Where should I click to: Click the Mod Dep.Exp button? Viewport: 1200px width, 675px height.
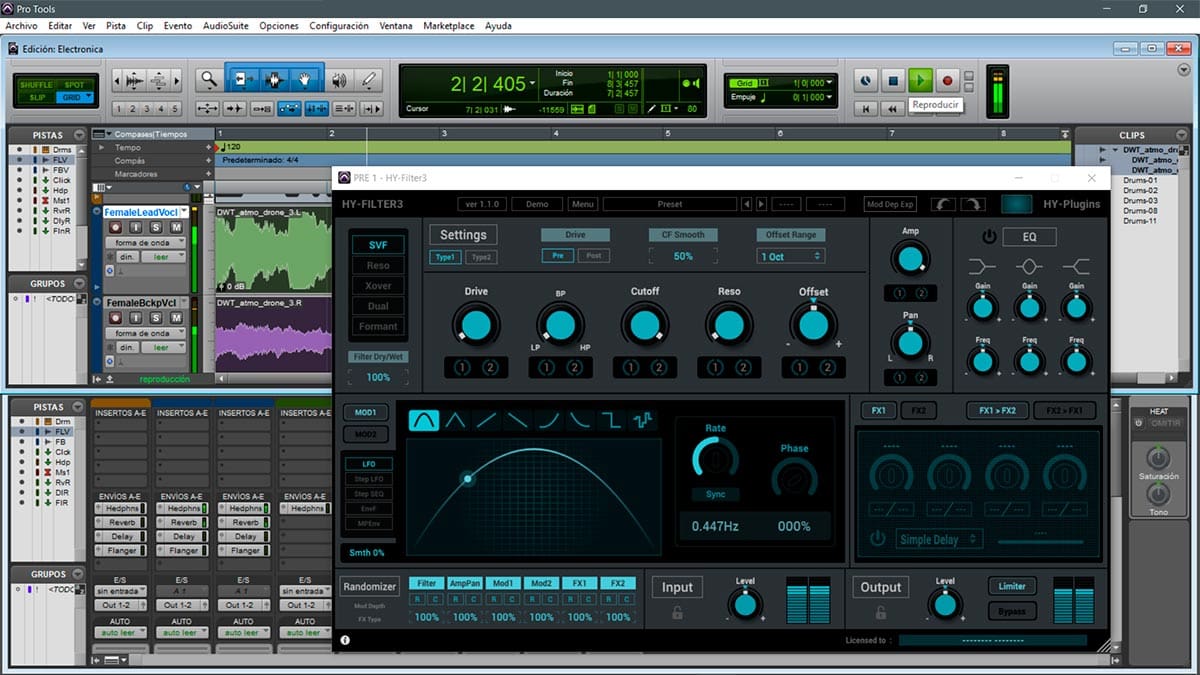point(891,204)
